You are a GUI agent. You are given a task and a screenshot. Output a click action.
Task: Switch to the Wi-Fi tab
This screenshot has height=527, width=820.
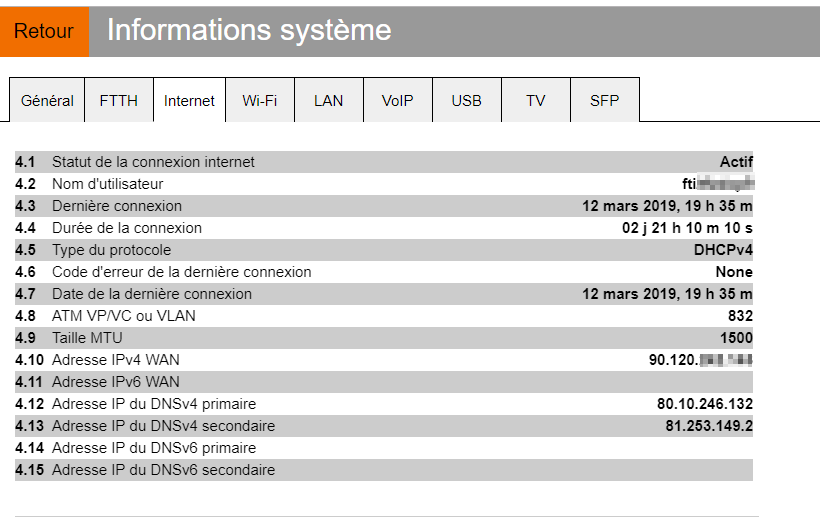260,100
